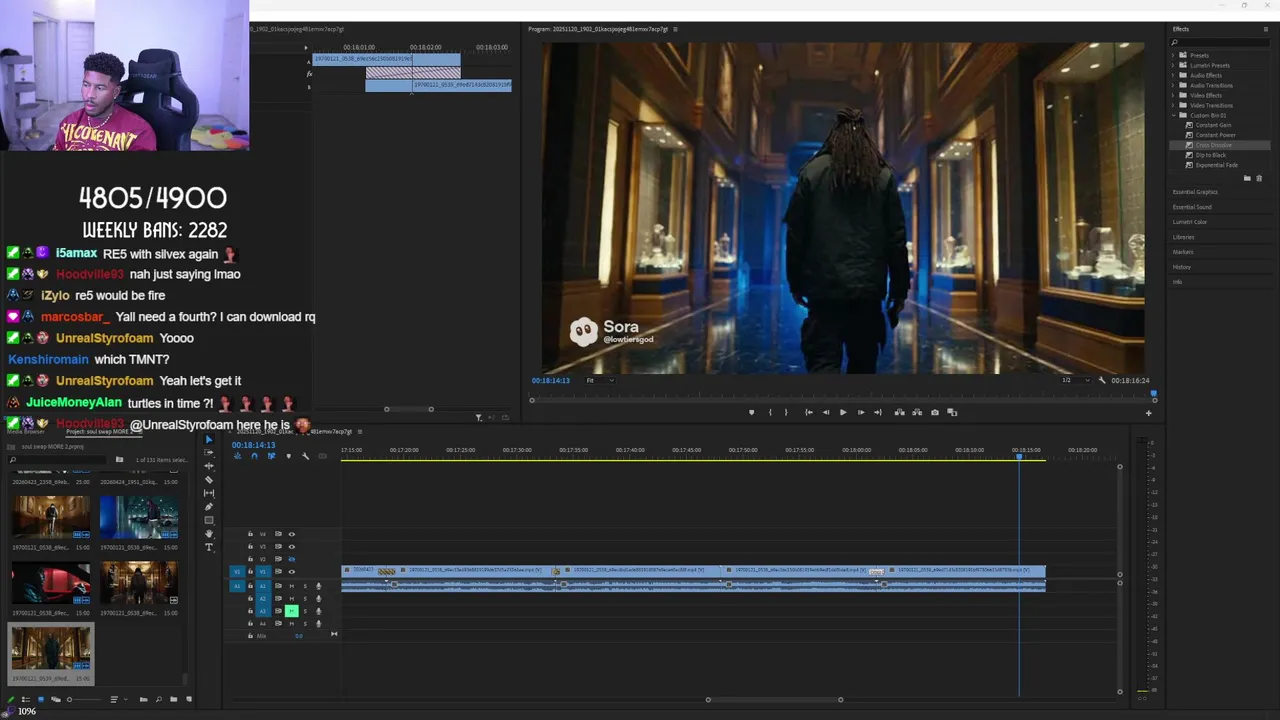Toggle V3 track output eye
The width and height of the screenshot is (1280, 720).
click(292, 547)
